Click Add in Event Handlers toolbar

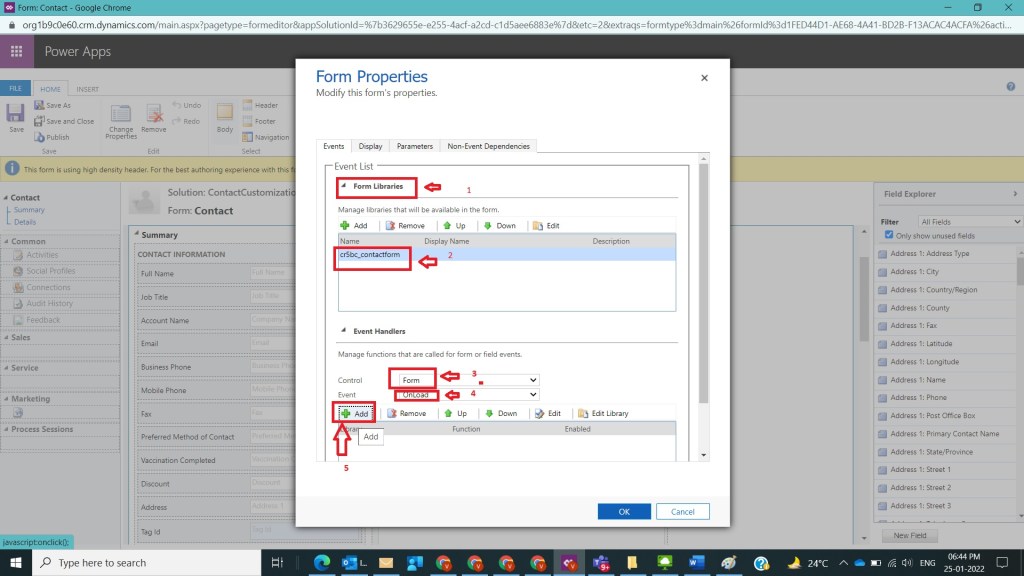354,413
